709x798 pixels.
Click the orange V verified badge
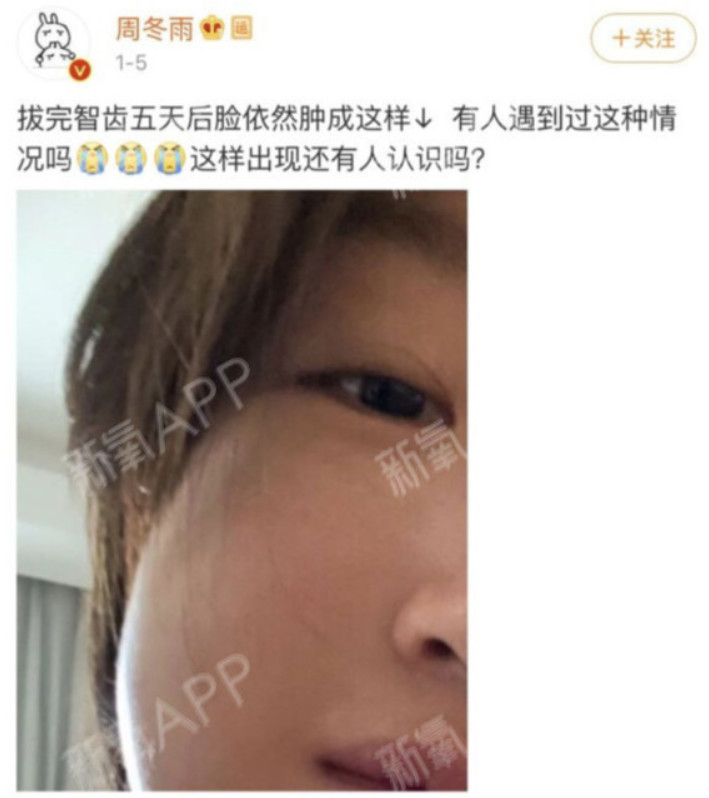80,69
